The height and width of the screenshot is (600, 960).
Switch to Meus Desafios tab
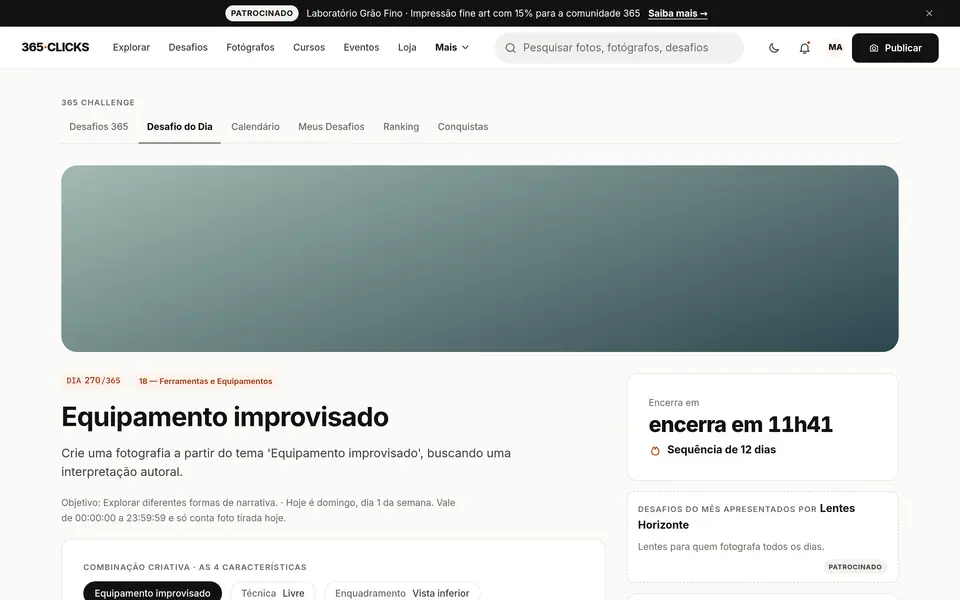[331, 127]
